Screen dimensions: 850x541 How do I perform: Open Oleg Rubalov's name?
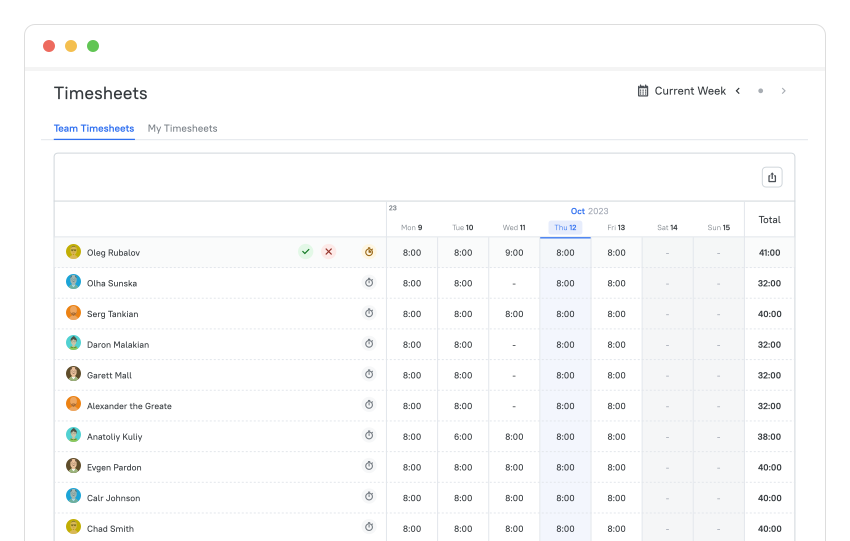click(113, 253)
